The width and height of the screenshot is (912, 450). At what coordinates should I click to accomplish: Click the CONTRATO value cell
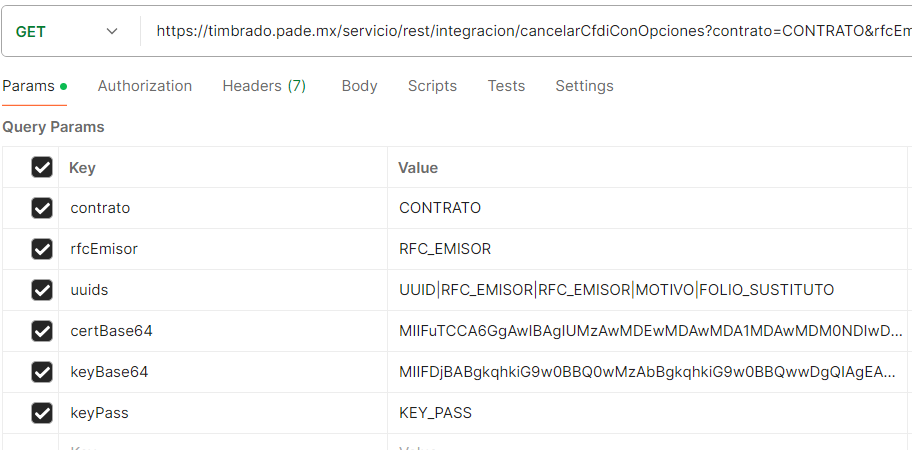tap(647, 208)
